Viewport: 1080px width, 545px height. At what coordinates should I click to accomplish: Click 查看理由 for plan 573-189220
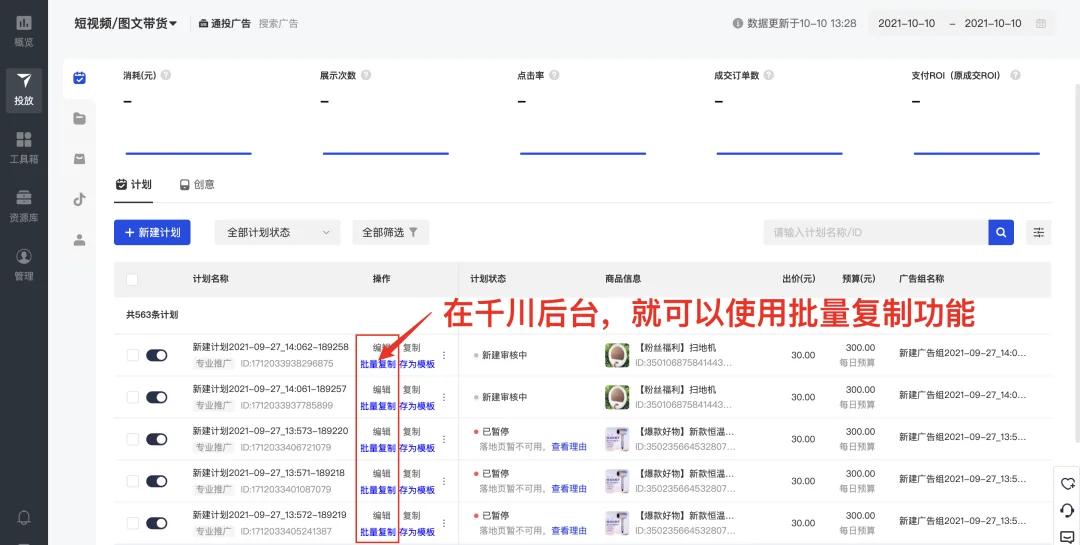[569, 446]
